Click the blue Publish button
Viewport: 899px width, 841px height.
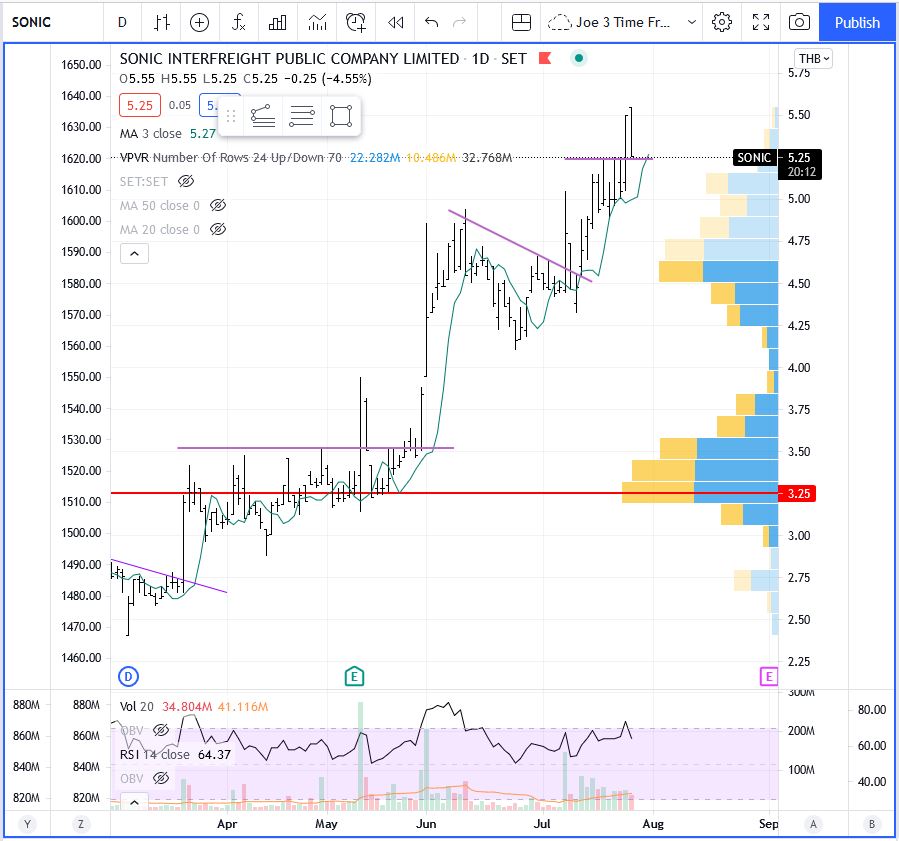(x=857, y=22)
